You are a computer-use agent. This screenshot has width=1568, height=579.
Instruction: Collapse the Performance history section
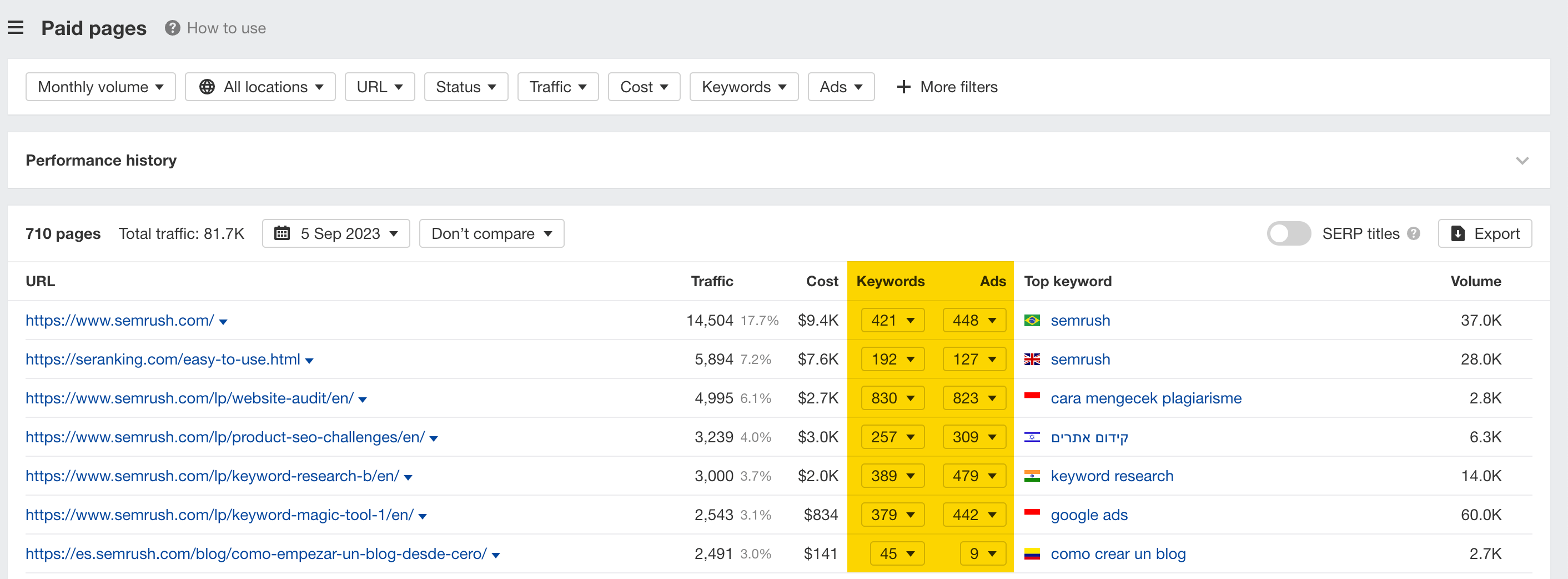(1522, 160)
